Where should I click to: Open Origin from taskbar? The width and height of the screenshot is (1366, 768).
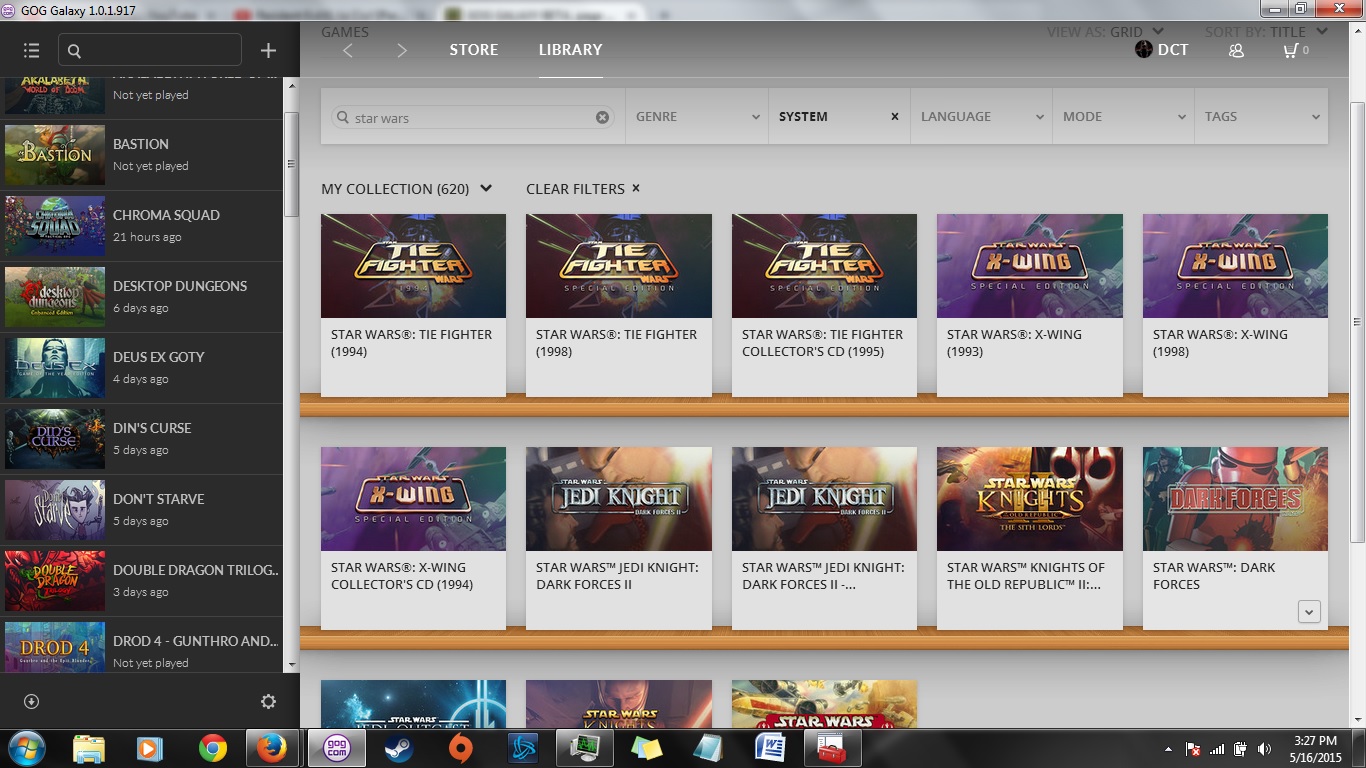pyautogui.click(x=460, y=748)
